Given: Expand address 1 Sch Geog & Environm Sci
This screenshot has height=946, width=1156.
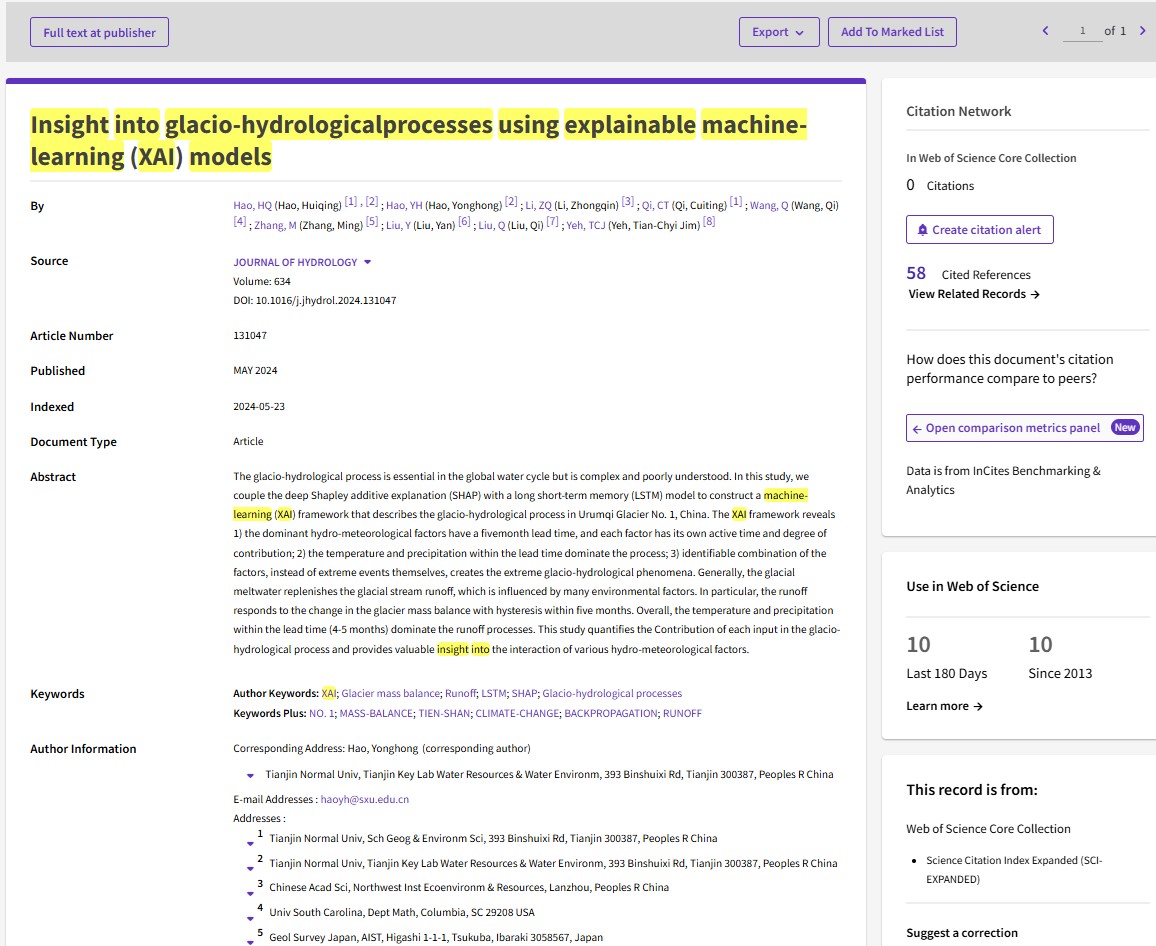Looking at the screenshot, I should tap(250, 843).
